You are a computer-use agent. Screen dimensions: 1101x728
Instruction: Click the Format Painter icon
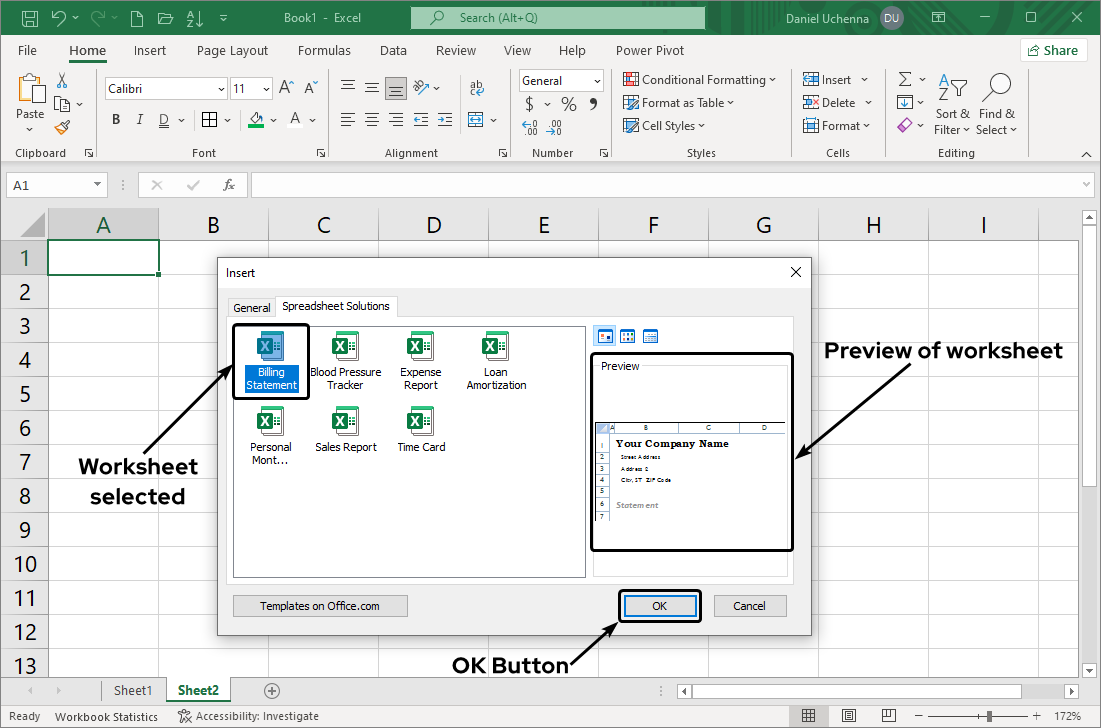point(60,127)
